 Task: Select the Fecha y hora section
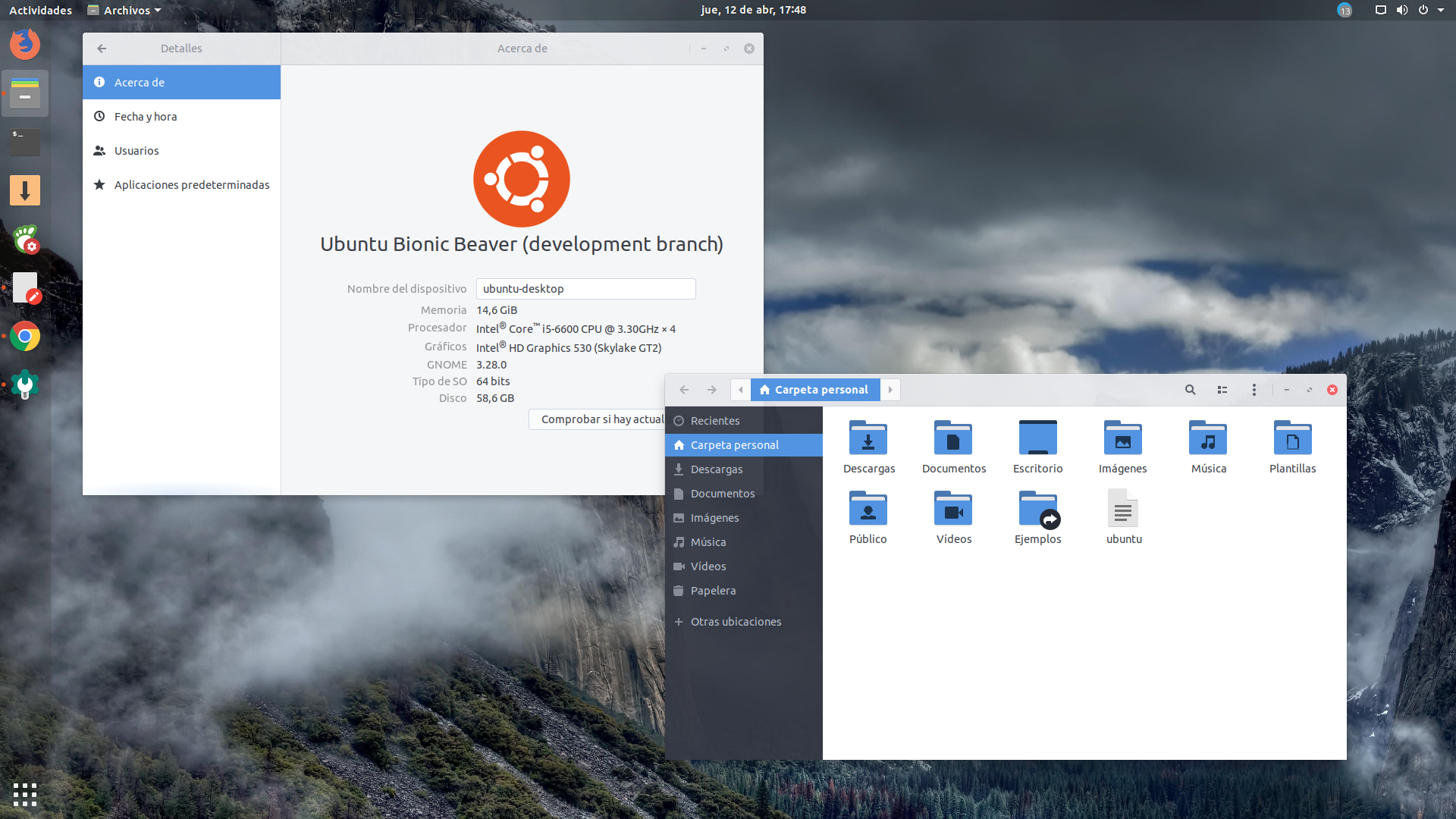pos(146,116)
